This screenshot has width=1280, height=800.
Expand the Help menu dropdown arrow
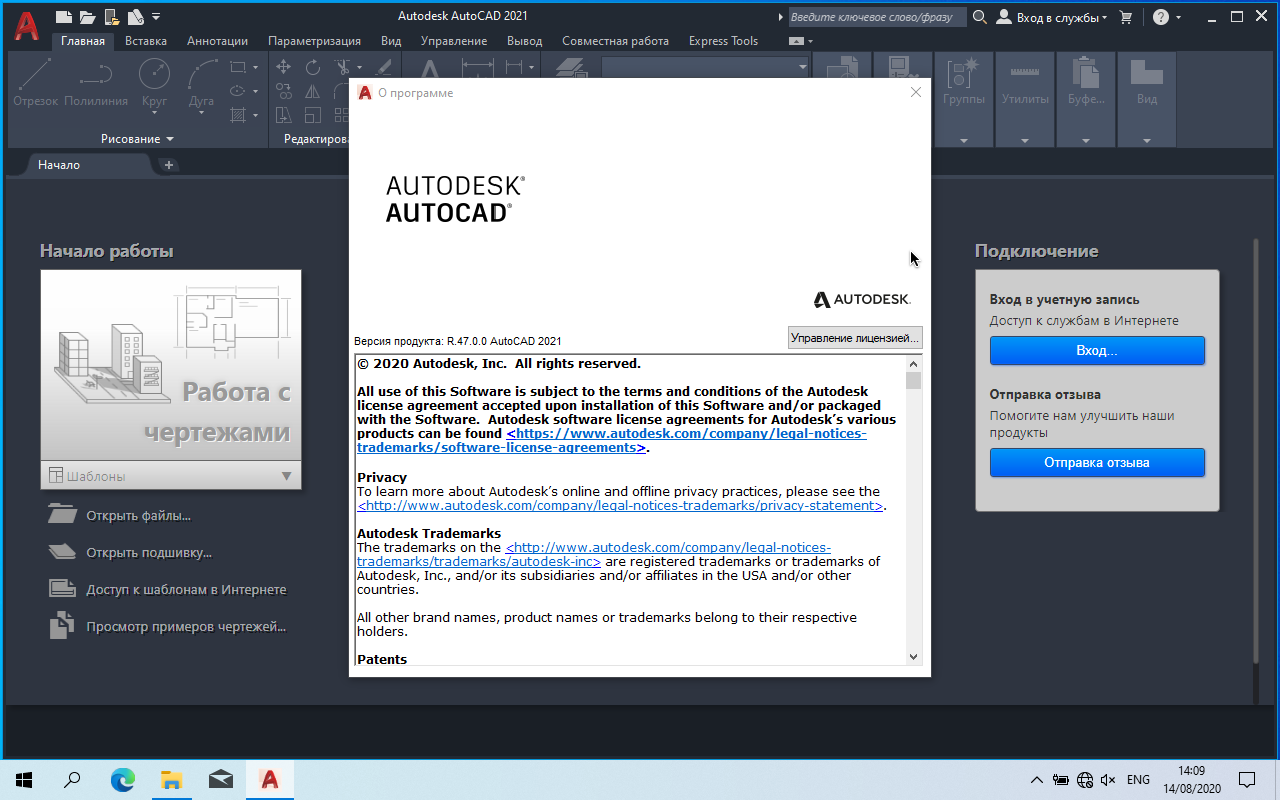pos(1178,18)
